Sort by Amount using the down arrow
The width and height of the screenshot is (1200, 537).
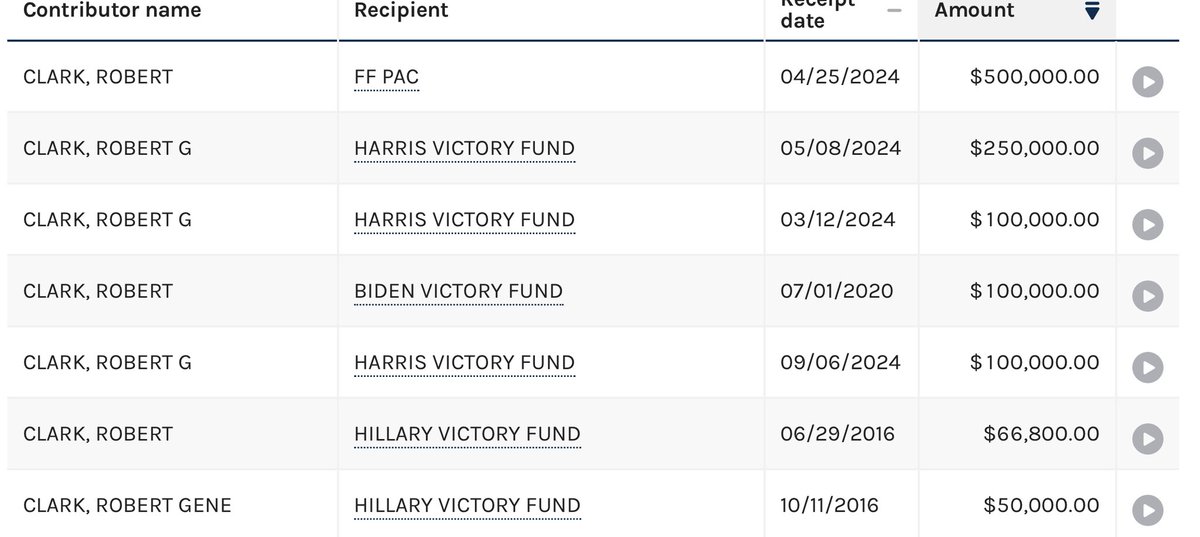point(1092,11)
